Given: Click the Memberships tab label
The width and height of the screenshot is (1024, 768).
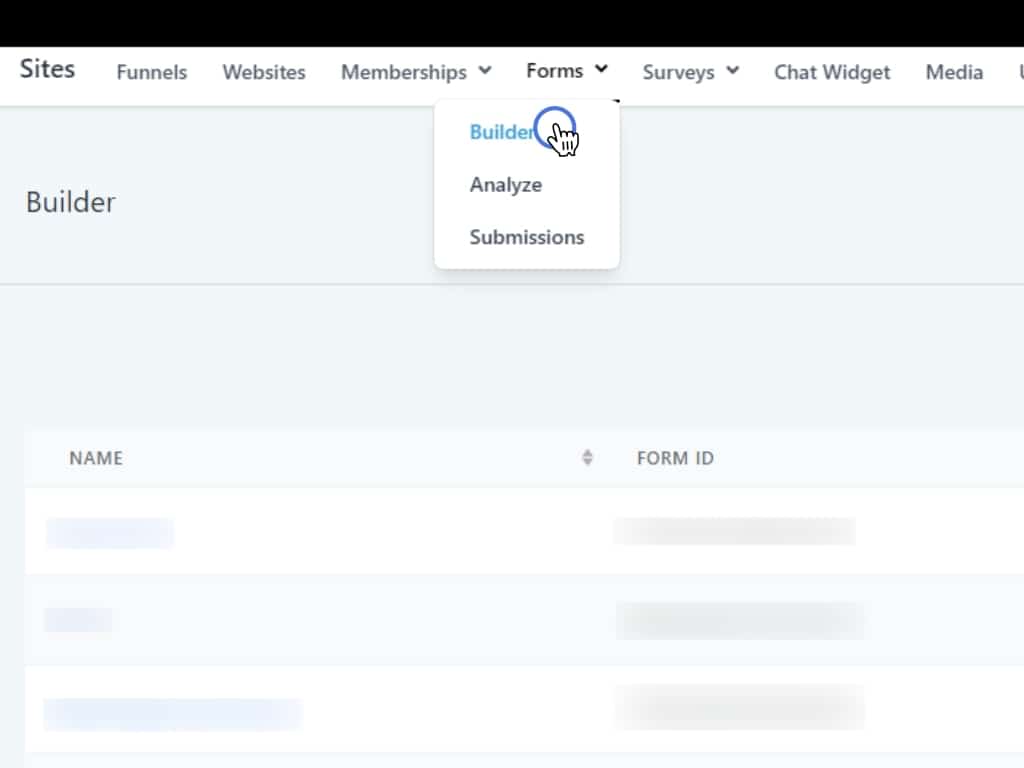Looking at the screenshot, I should click(404, 72).
